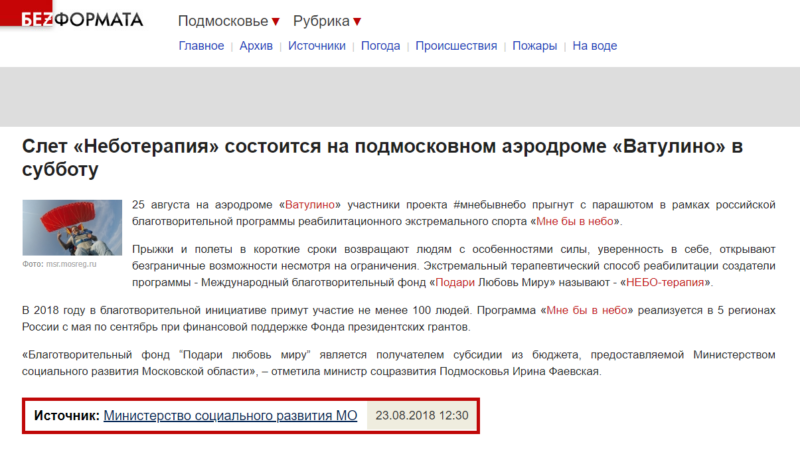Image resolution: width=800 pixels, height=450 pixels.
Task: Click the msr.mosreg.ru photo credit link
Action: point(71,264)
